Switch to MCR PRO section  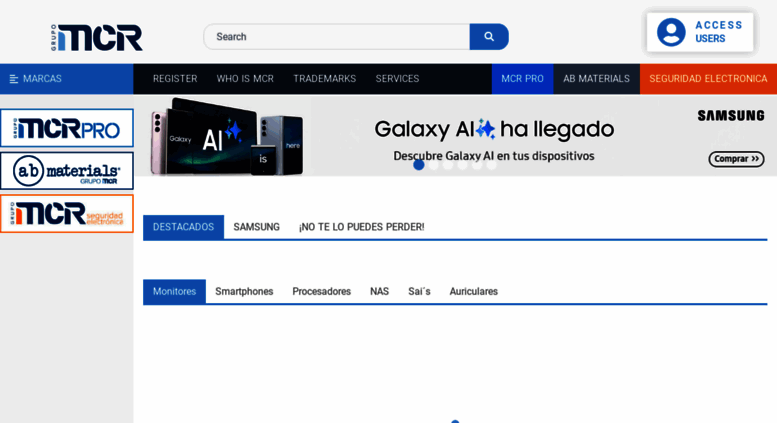coord(522,79)
